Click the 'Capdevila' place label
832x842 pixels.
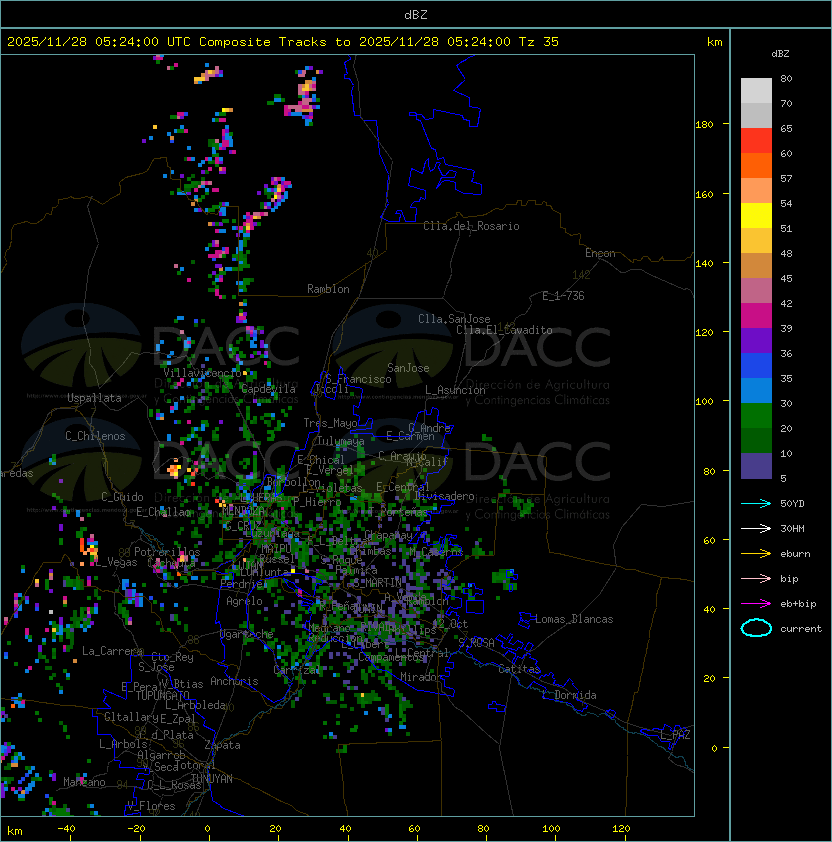[x=268, y=389]
